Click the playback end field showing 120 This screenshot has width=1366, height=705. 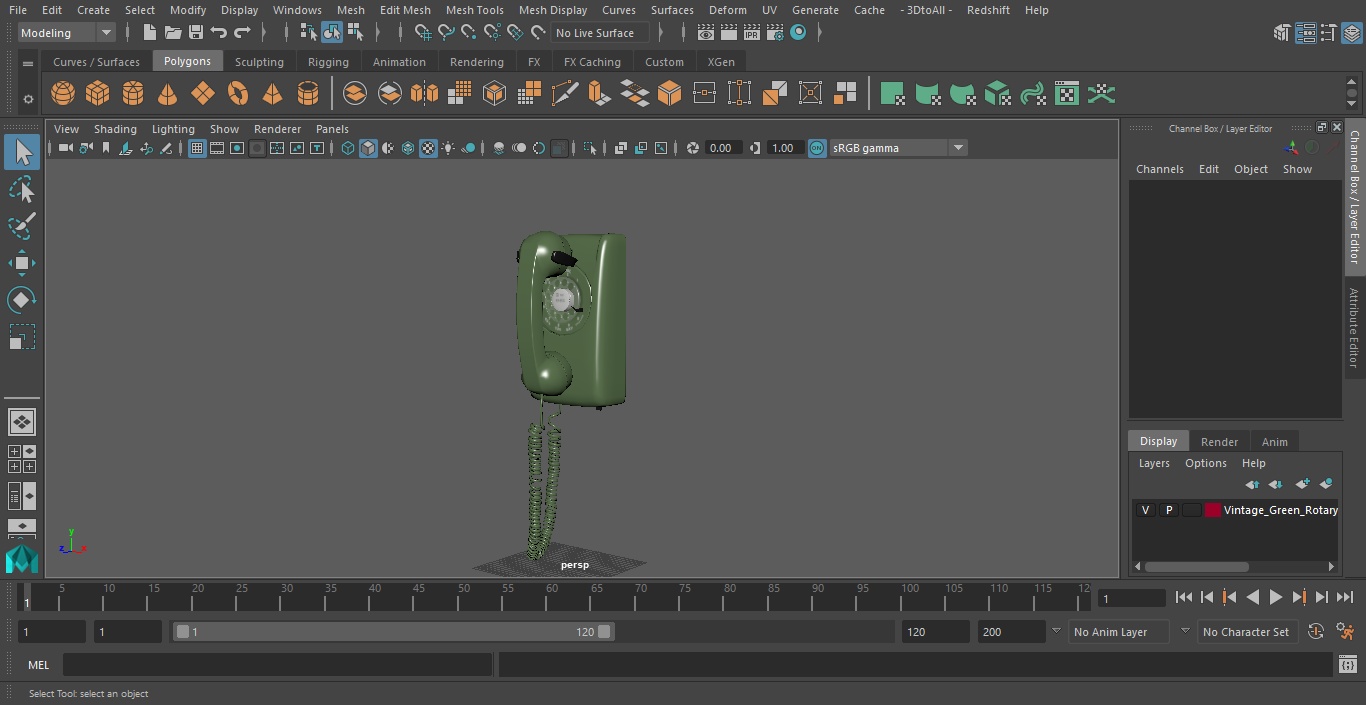(x=935, y=632)
